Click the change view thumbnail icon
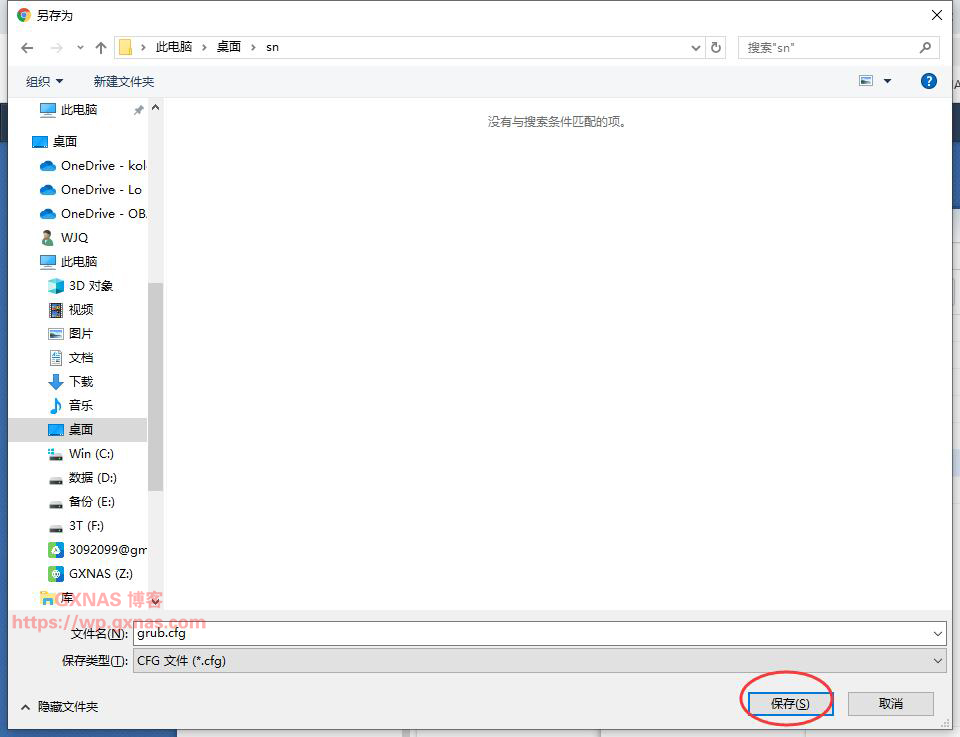960x737 pixels. pyautogui.click(x=869, y=80)
